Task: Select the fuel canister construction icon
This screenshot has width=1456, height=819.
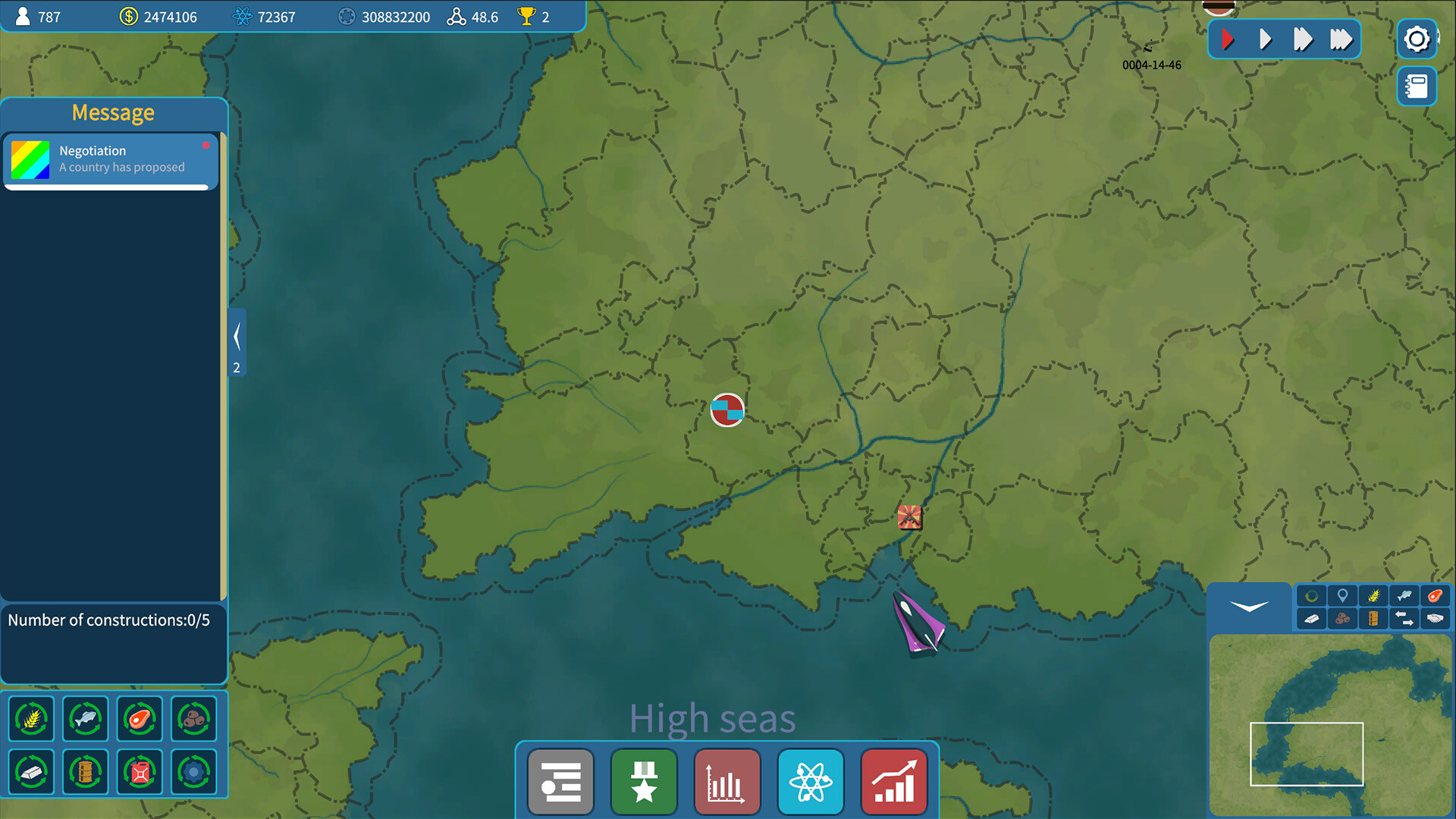Action: (x=140, y=772)
